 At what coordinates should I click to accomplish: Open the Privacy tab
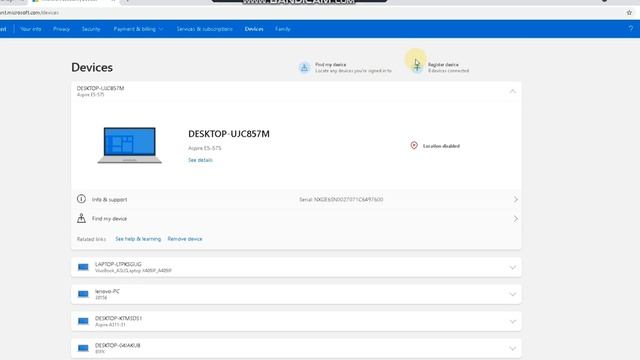coord(61,29)
